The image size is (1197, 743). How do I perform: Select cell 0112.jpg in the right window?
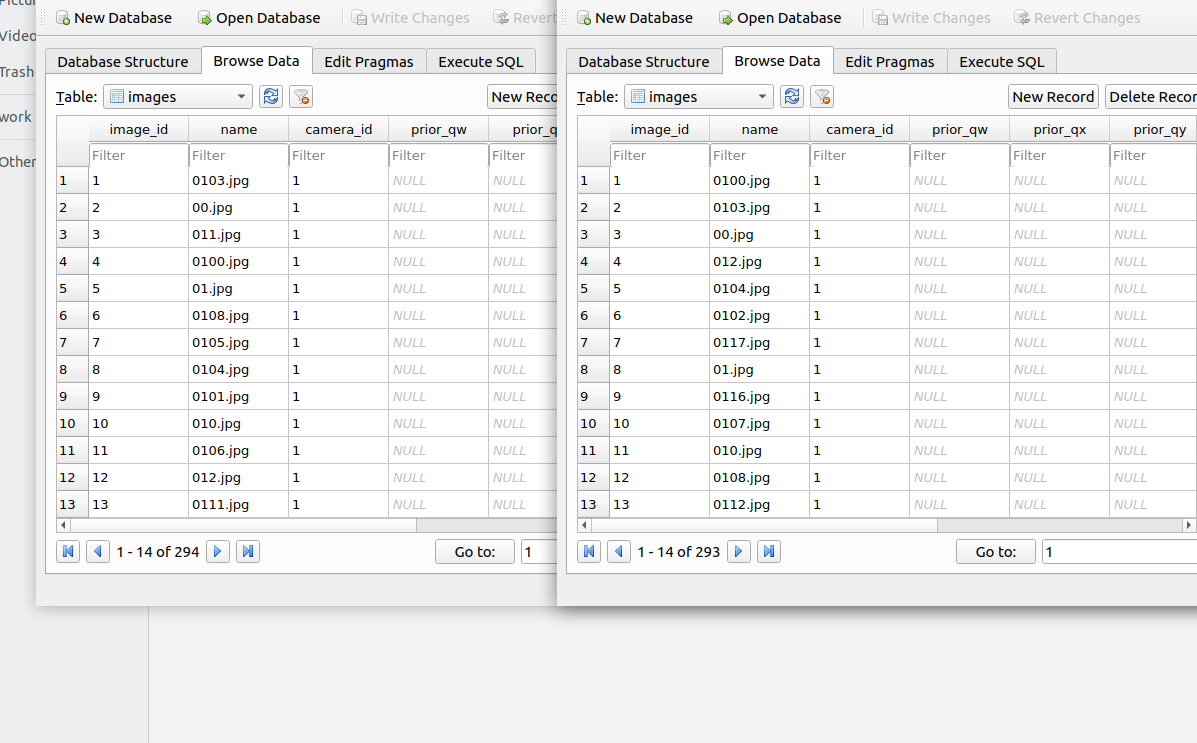pyautogui.click(x=760, y=505)
